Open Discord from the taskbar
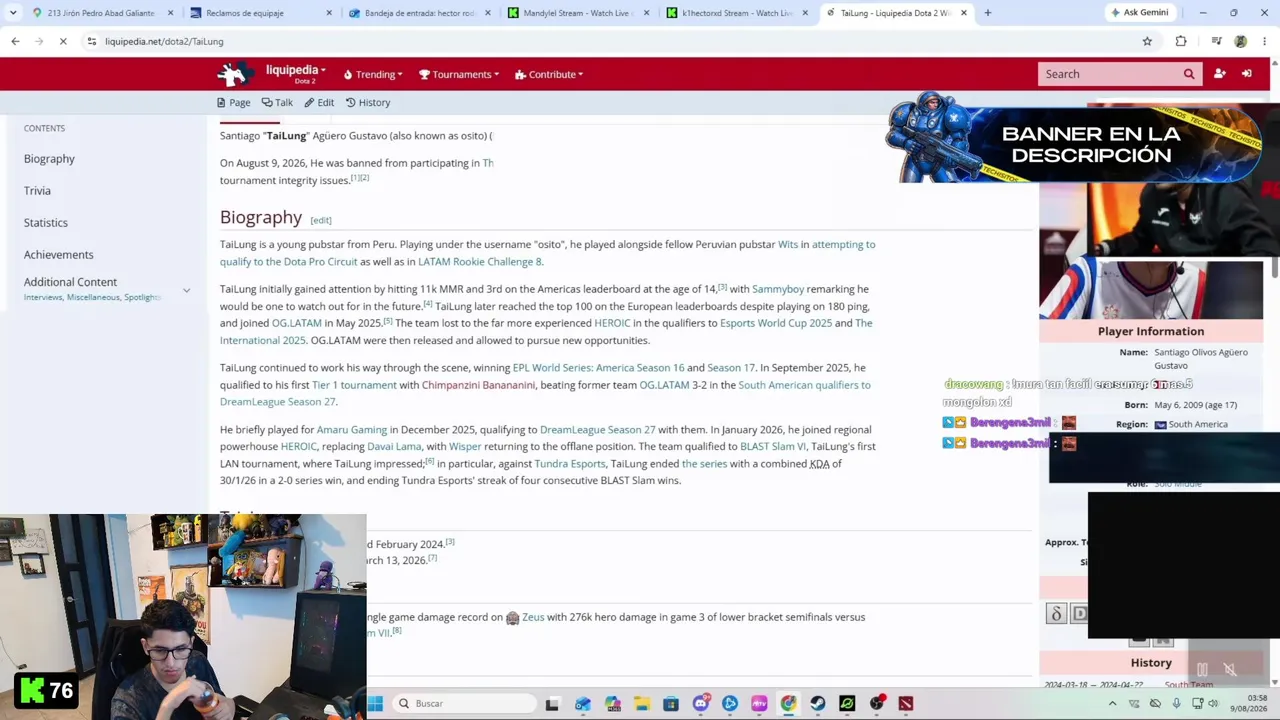The height and width of the screenshot is (720, 1280). pos(701,703)
